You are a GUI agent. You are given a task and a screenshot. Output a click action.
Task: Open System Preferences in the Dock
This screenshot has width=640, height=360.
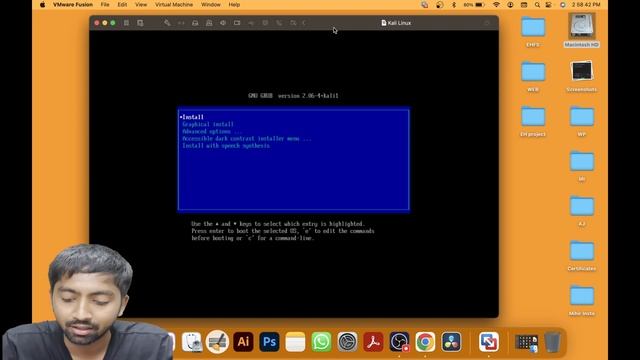[347, 342]
